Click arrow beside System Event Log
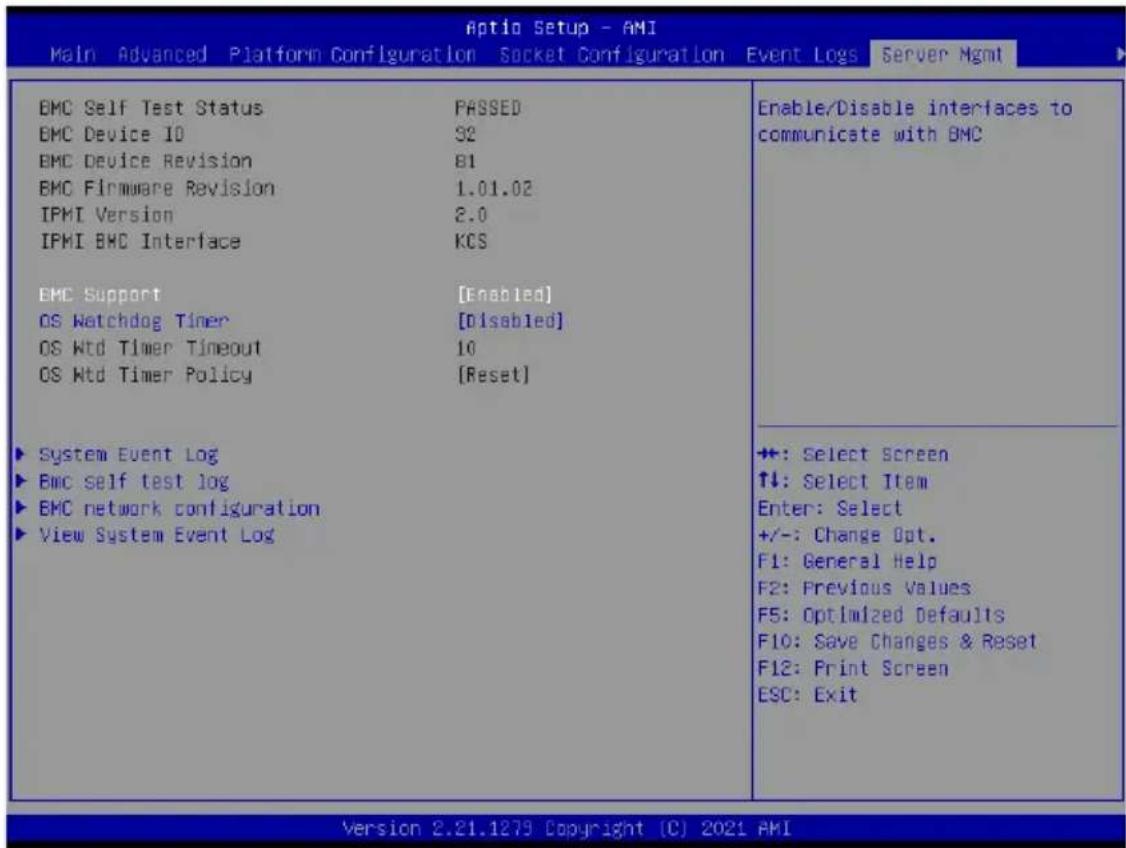The width and height of the screenshot is (1126, 848). 21,455
